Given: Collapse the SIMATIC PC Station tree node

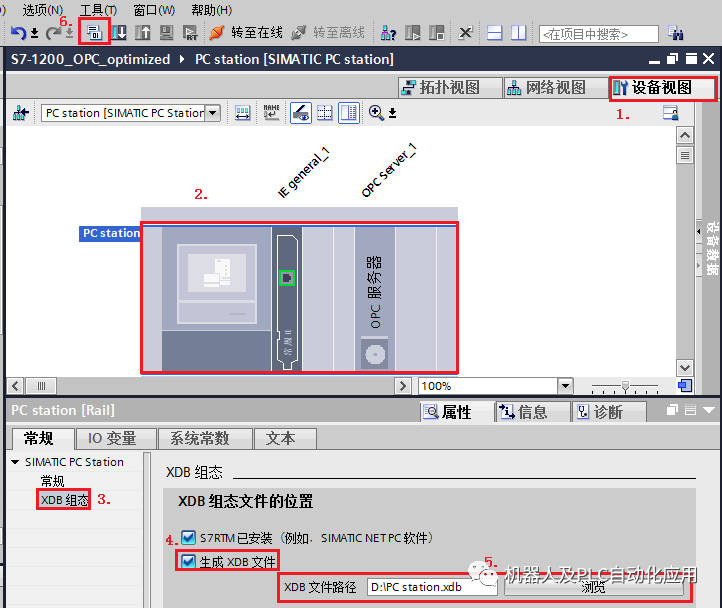Looking at the screenshot, I should click(15, 462).
